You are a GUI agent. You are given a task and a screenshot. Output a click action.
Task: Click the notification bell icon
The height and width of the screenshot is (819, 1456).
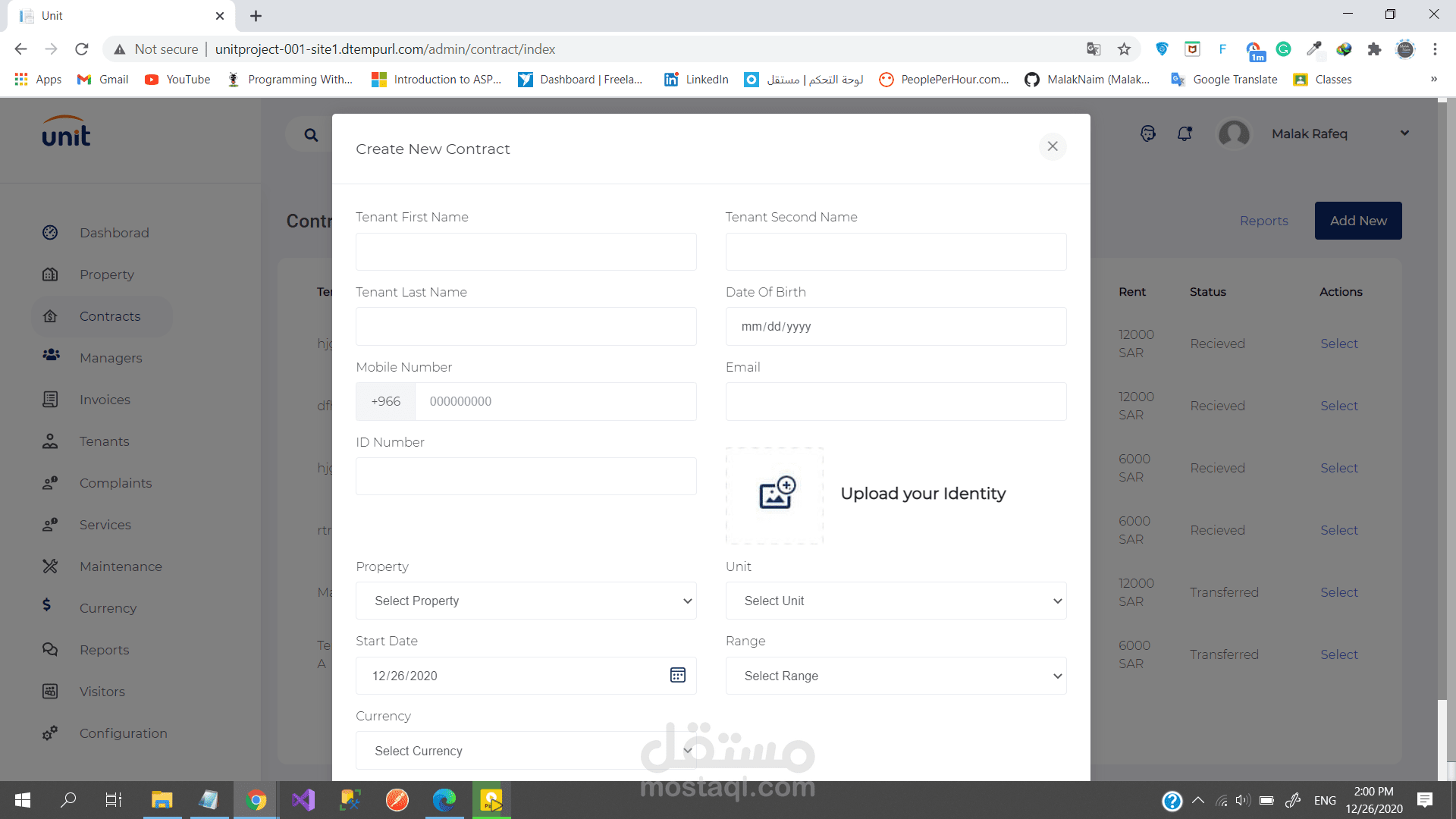point(1184,134)
